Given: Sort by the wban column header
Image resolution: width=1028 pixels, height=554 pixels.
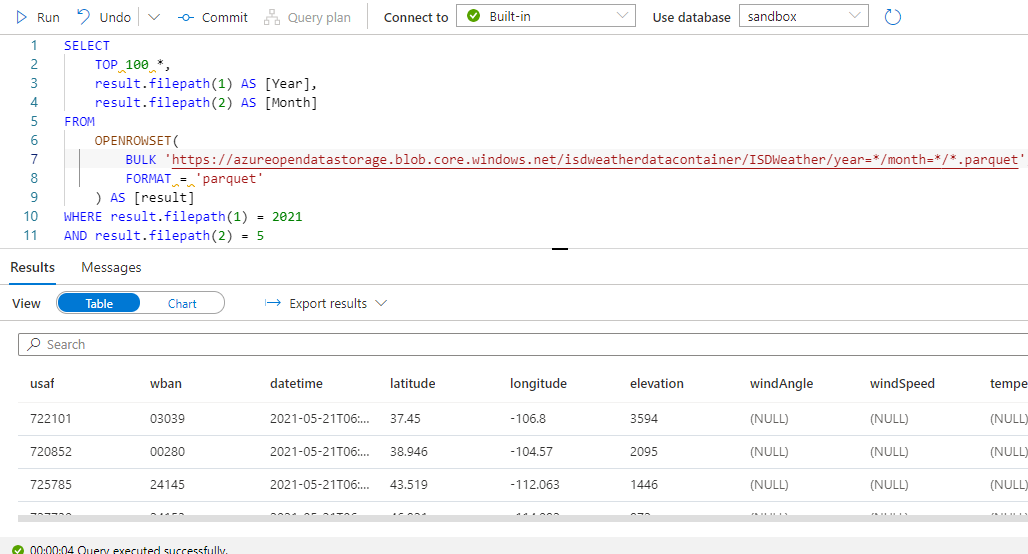Looking at the screenshot, I should [x=165, y=384].
